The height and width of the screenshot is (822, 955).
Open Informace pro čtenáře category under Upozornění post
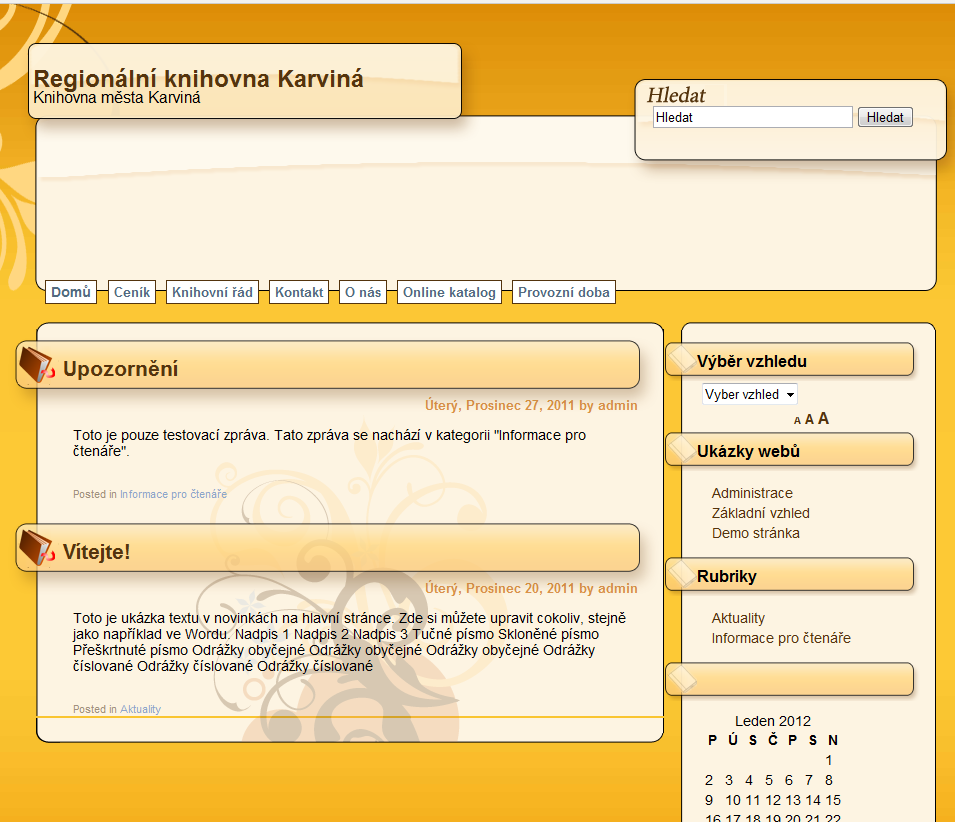[x=174, y=494]
